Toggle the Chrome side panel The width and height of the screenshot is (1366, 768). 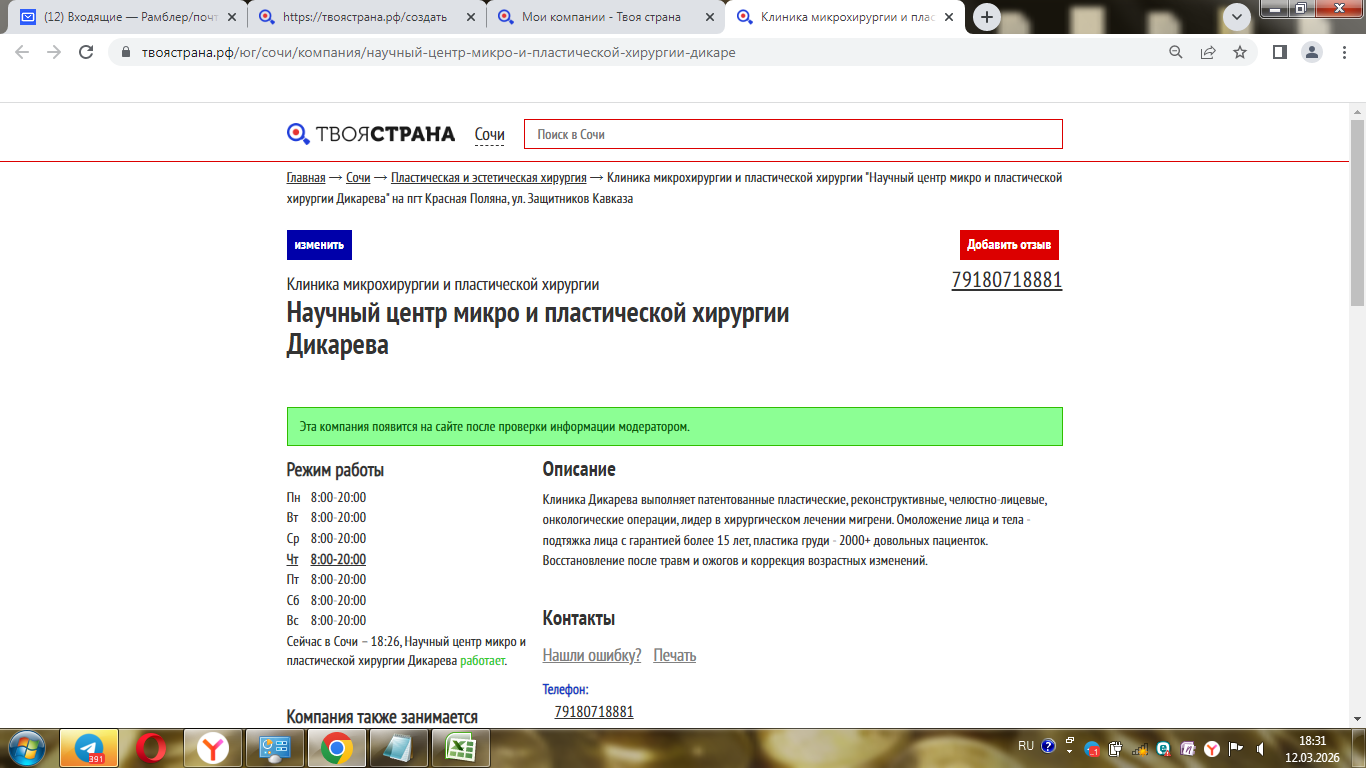1279,52
